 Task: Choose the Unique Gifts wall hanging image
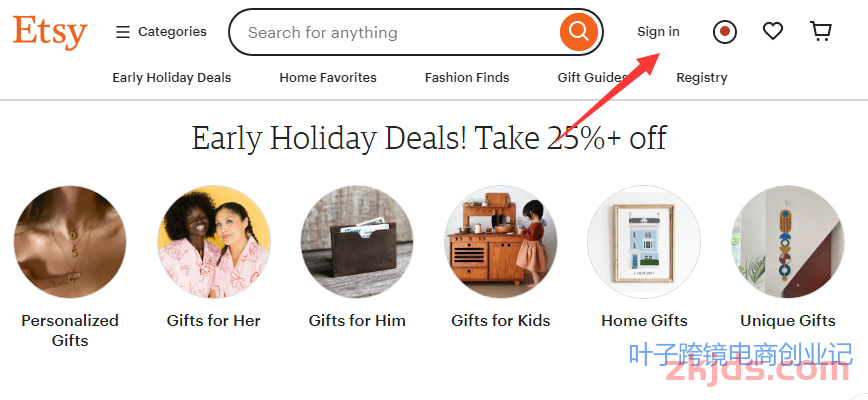pos(788,242)
